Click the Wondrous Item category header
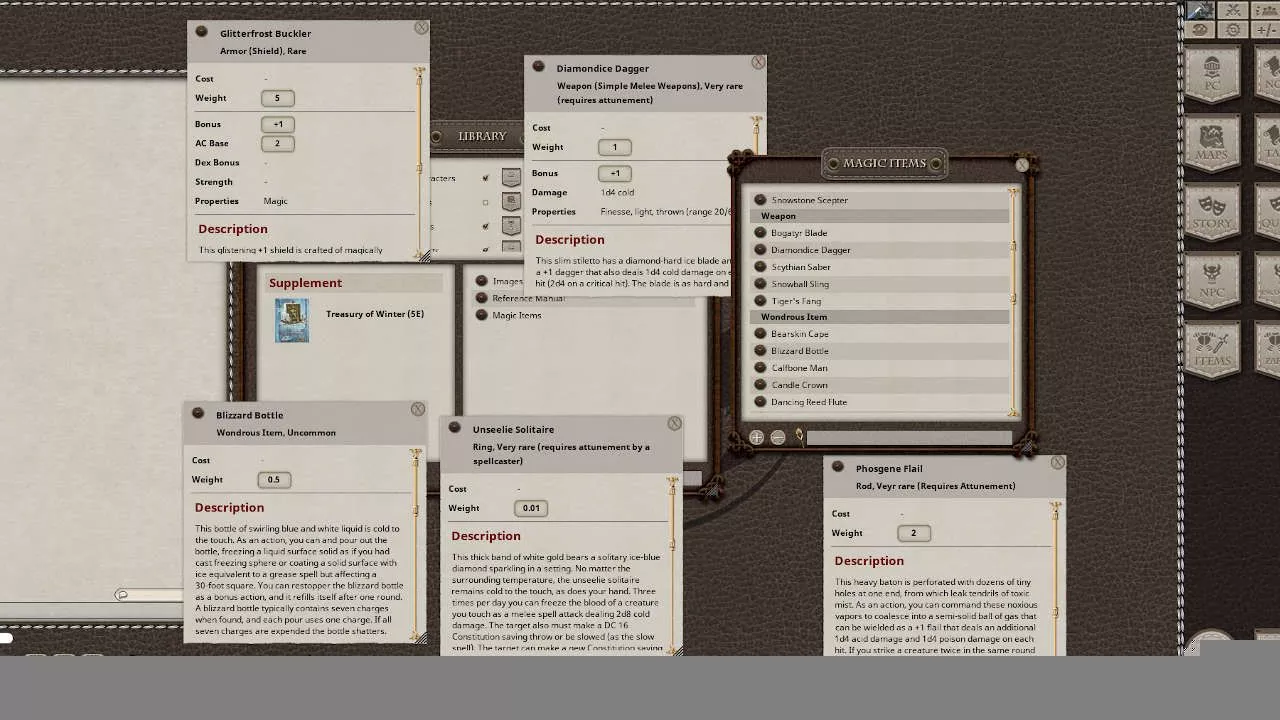This screenshot has width=1280, height=720. click(879, 317)
